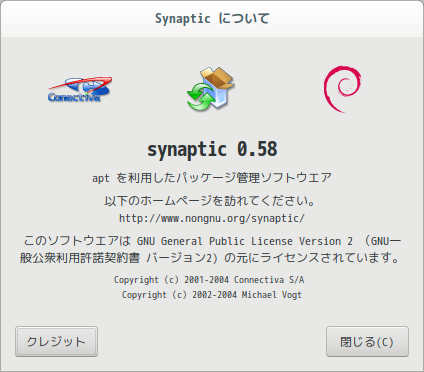Click the 般公衆利用許諾契約書 バージョン2 line
This screenshot has width=424, height=372.
pos(209,258)
